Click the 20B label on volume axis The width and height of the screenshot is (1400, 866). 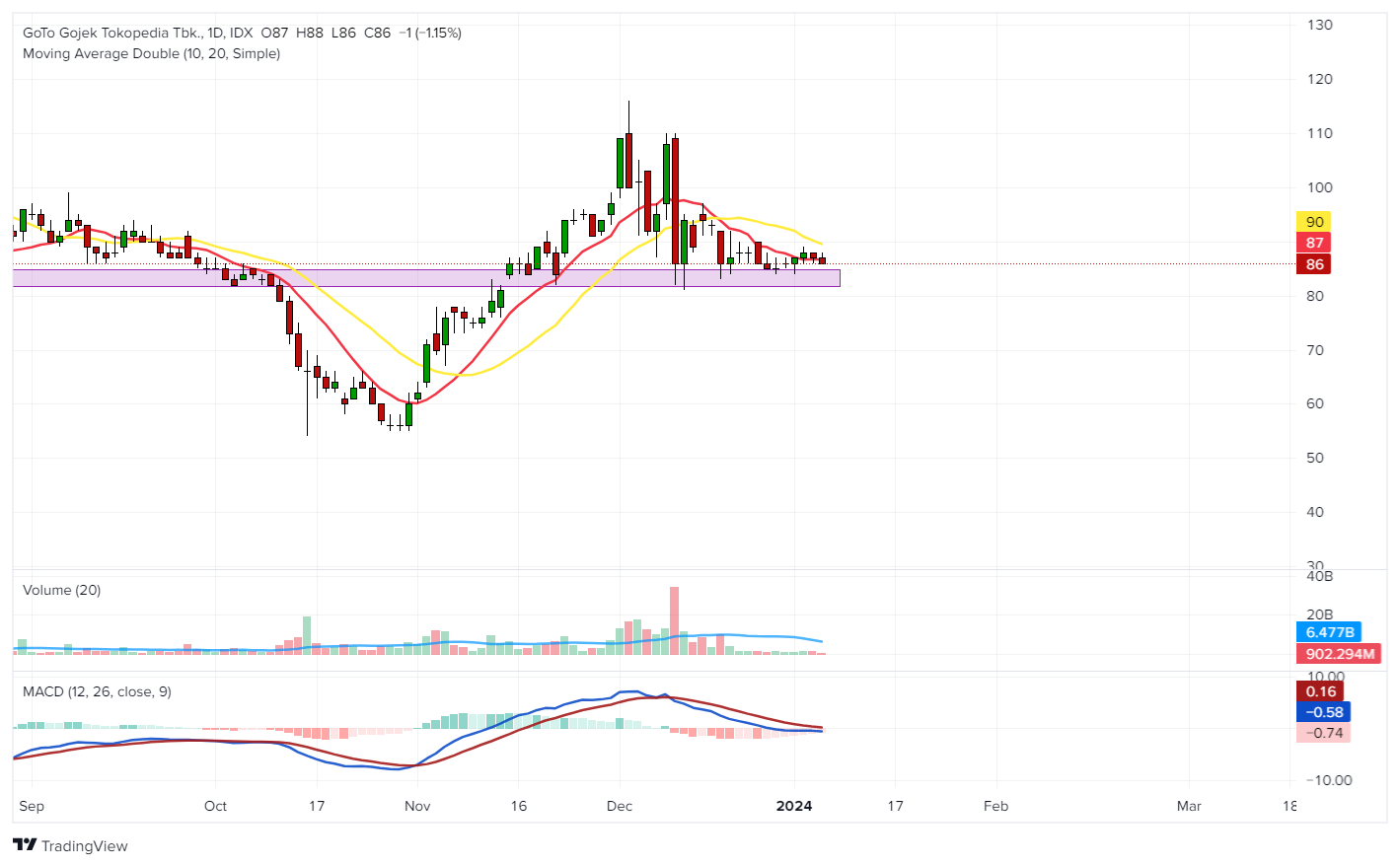(1319, 614)
